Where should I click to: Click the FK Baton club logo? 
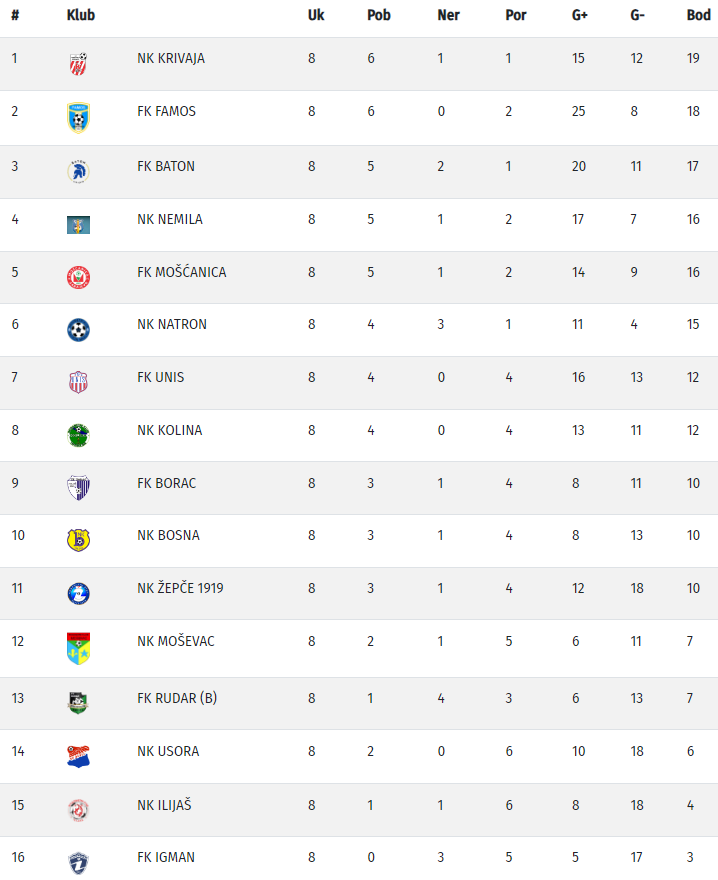[78, 172]
